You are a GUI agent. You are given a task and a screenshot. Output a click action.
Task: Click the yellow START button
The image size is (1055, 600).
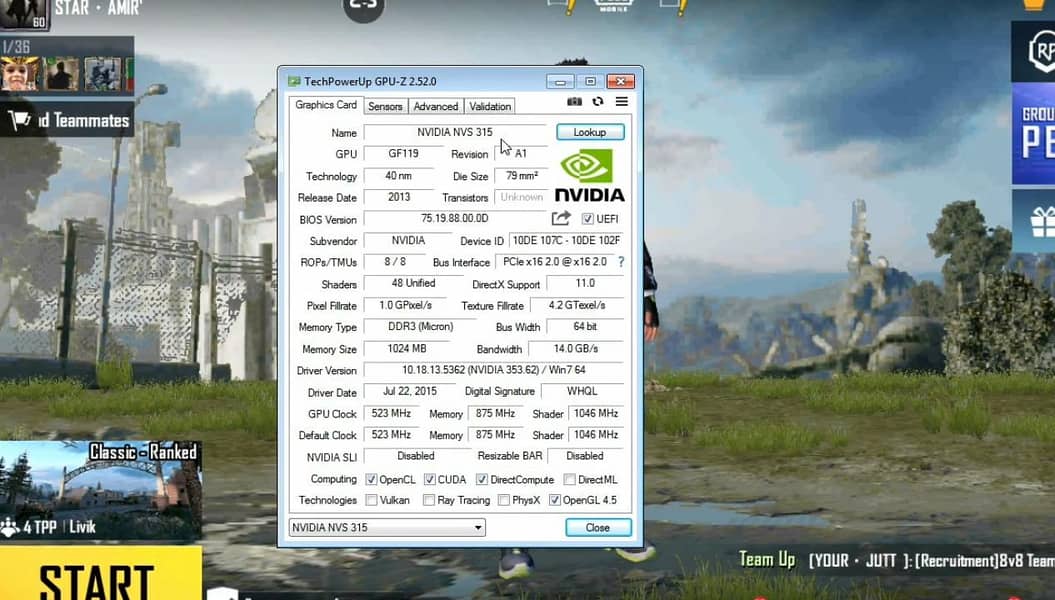coord(100,573)
